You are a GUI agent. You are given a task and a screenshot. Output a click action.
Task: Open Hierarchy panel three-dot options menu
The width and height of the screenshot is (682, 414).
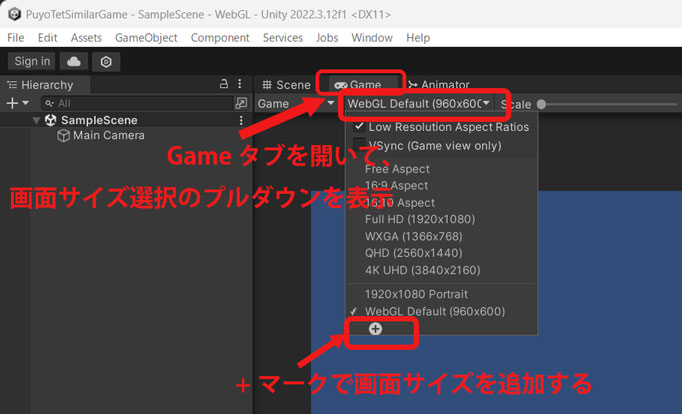(240, 83)
